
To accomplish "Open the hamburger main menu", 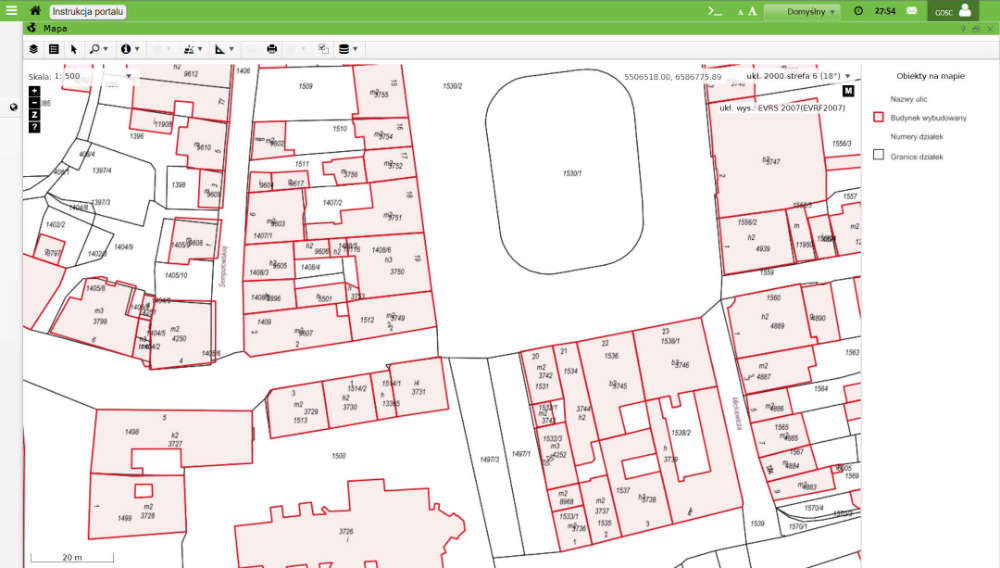I will [x=11, y=10].
